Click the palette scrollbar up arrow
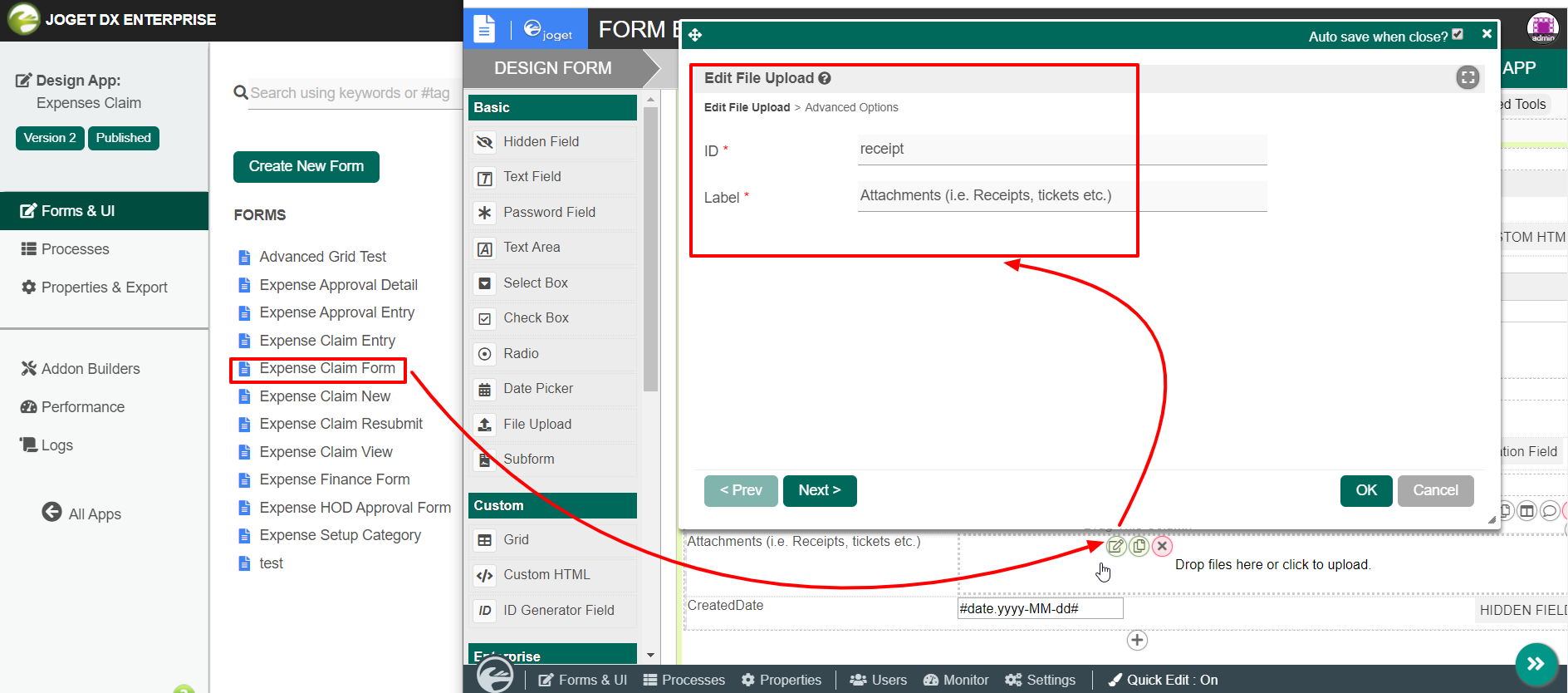 650,100
